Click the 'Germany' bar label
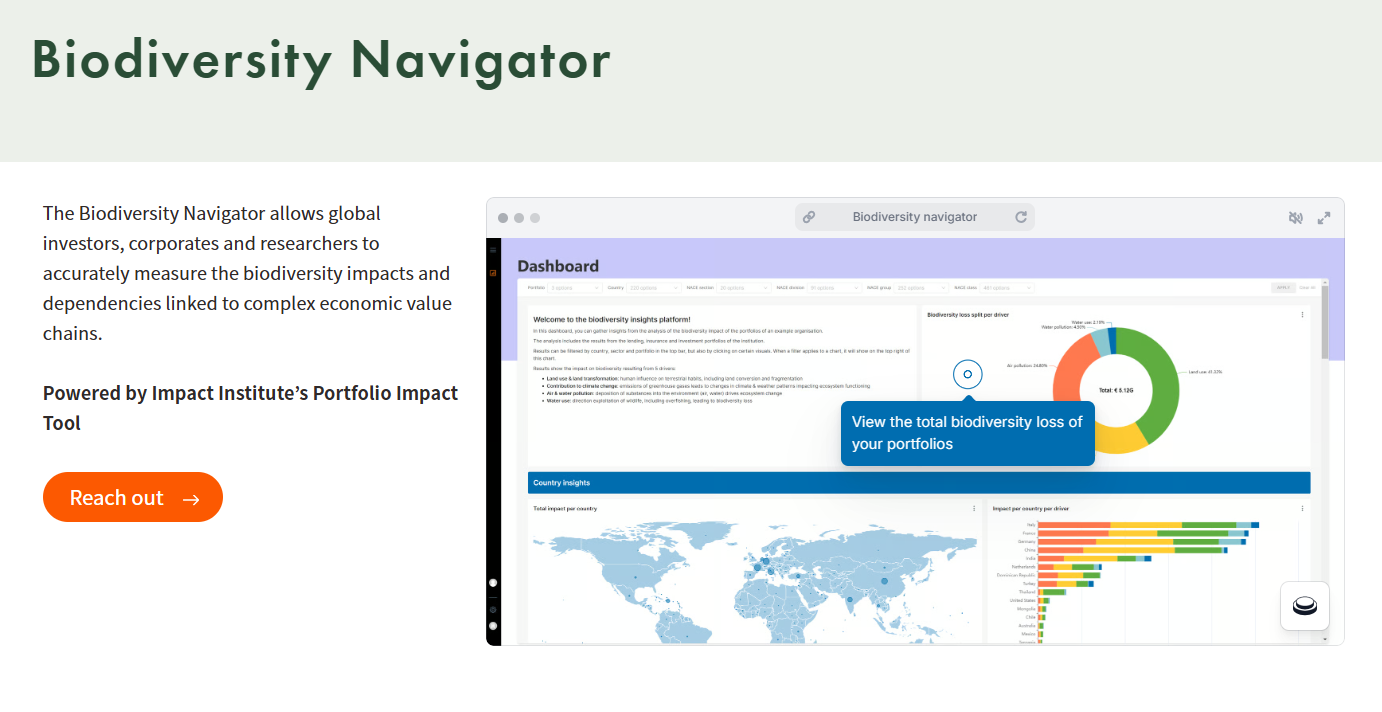1382x712 pixels. (1028, 541)
